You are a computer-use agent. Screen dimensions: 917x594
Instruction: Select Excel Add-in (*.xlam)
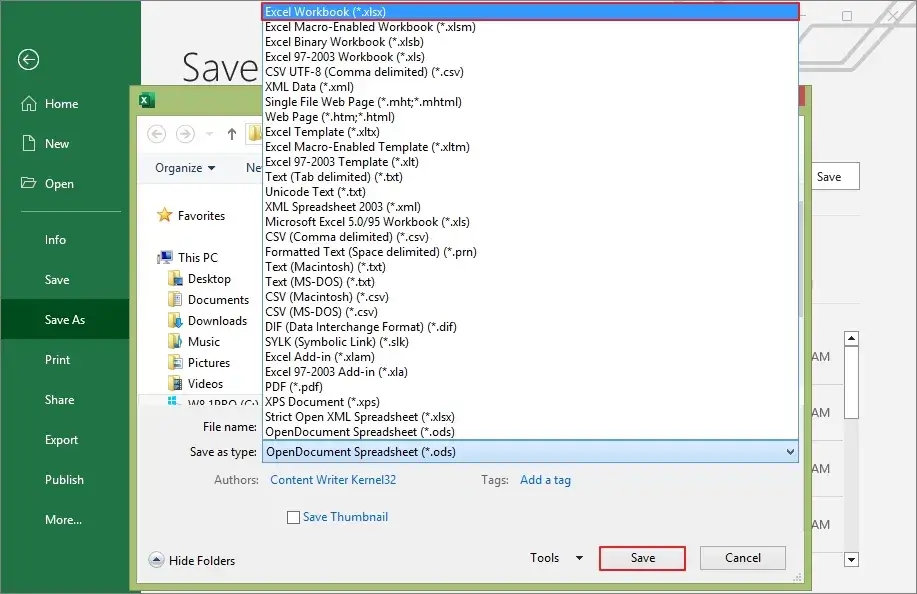tap(530, 357)
